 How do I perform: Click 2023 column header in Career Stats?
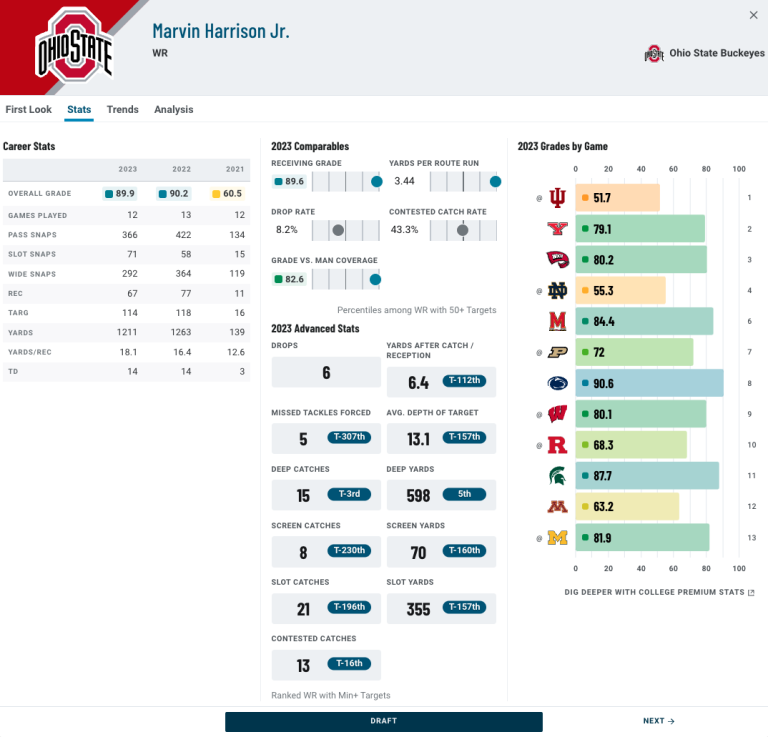tap(128, 169)
